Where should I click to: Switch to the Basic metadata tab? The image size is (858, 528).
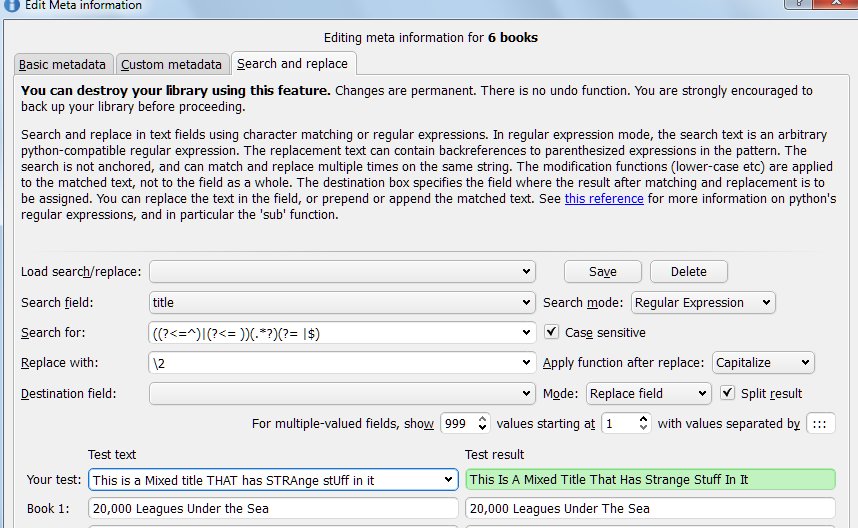(62, 65)
